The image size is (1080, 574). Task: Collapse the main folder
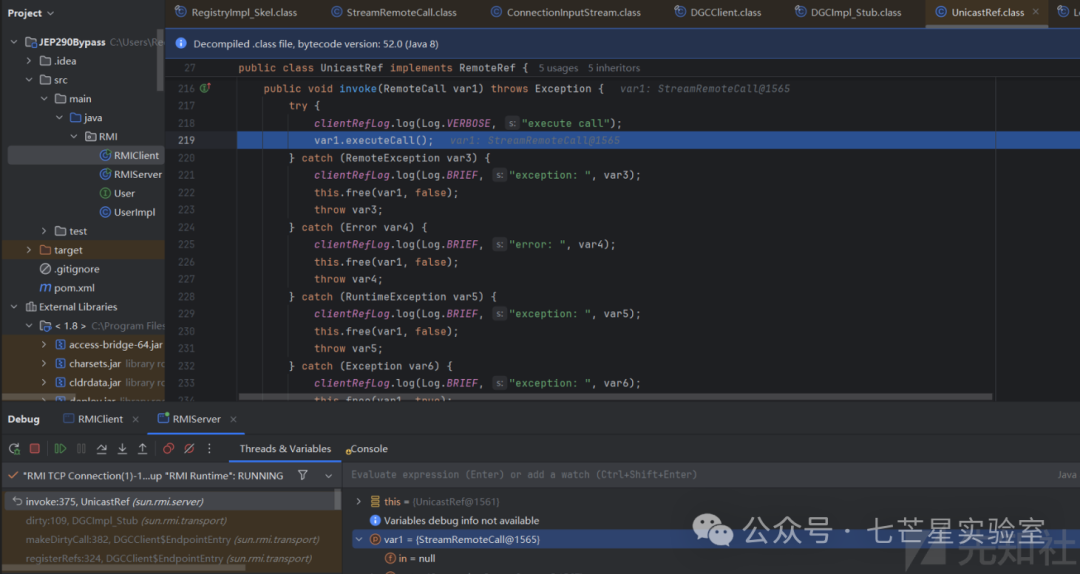pos(44,99)
